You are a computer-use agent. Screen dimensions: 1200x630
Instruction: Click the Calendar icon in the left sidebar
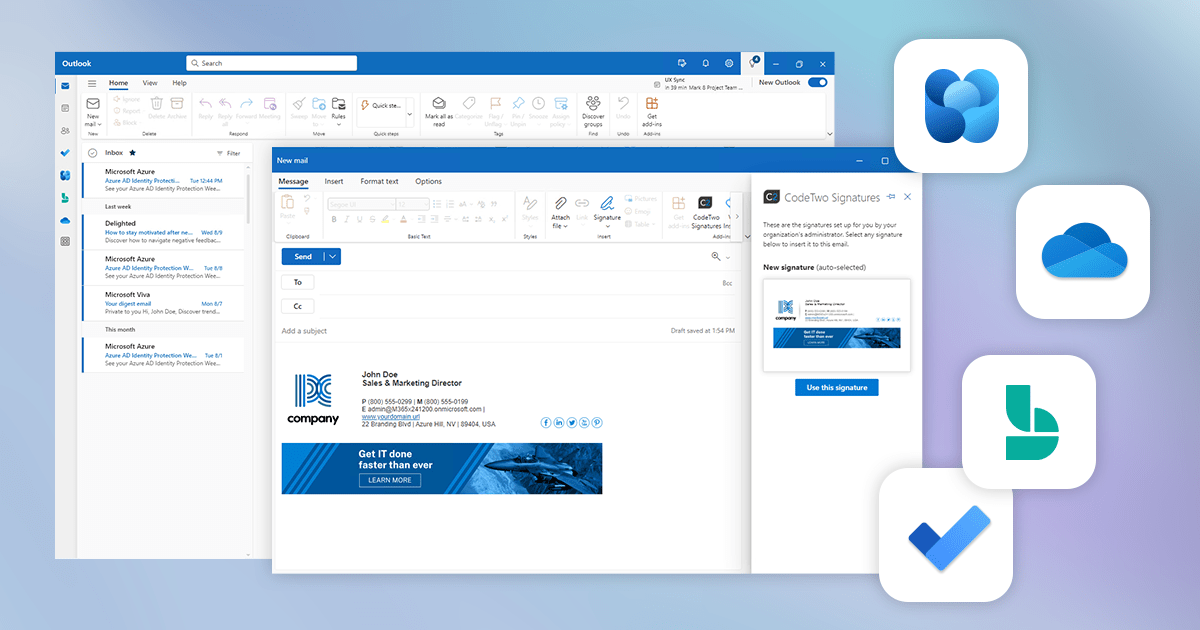[x=65, y=108]
